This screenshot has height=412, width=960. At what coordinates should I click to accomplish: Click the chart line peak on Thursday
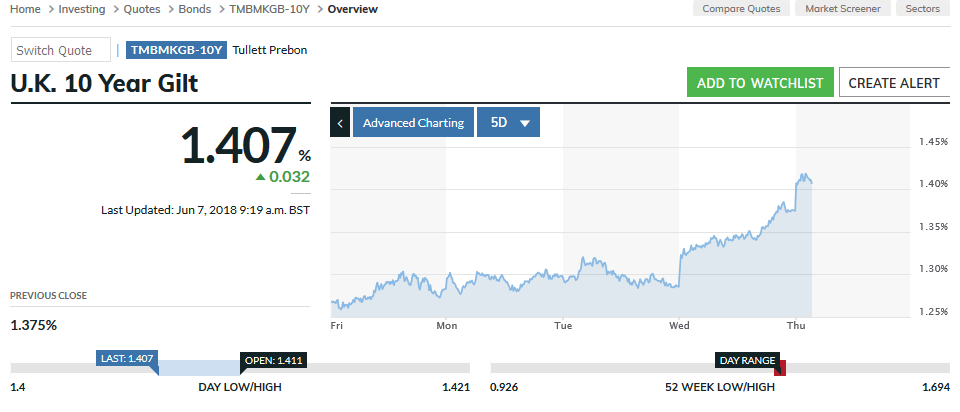[803, 176]
